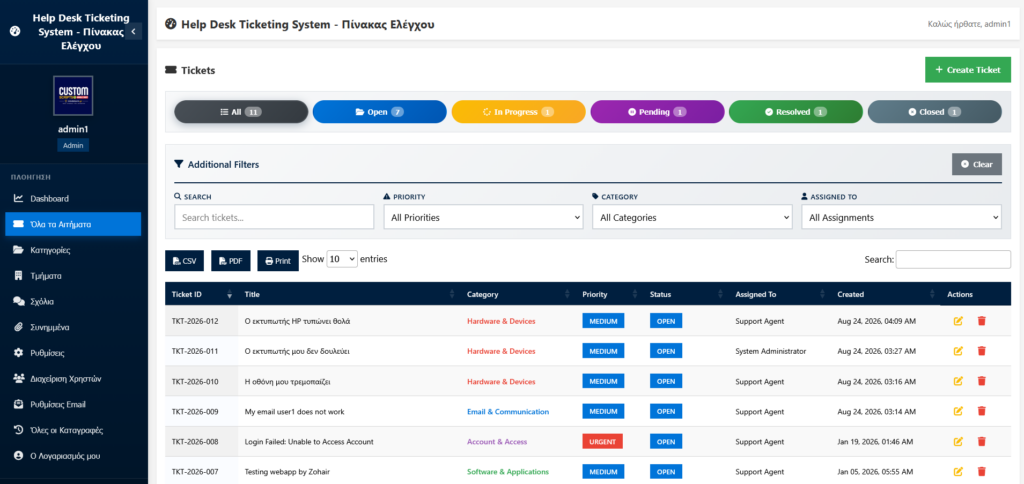This screenshot has width=1024, height=484.
Task: Click the Create Ticket button
Action: tap(968, 70)
